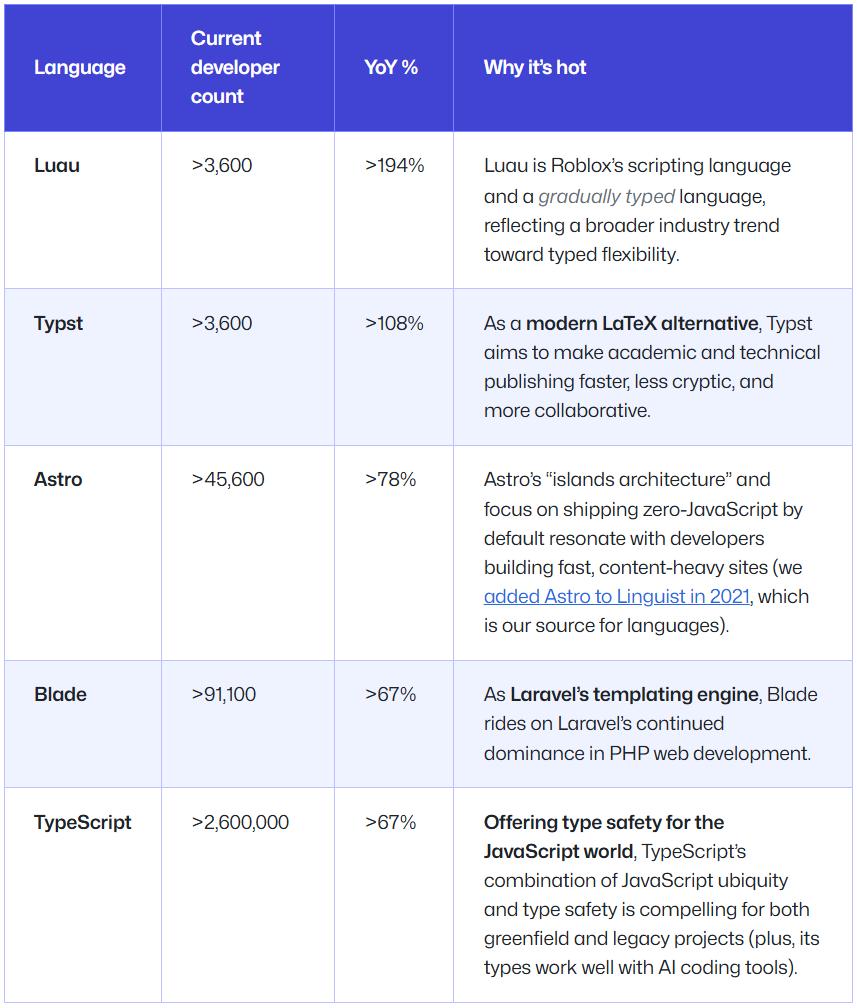This screenshot has width=857, height=1008.
Task: Select the Astro language name cell
Action: pos(58,480)
